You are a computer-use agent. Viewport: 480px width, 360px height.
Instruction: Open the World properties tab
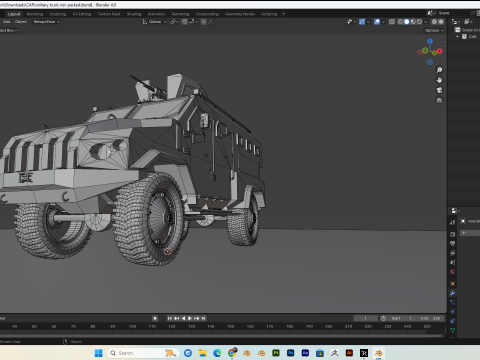pyautogui.click(x=452, y=272)
